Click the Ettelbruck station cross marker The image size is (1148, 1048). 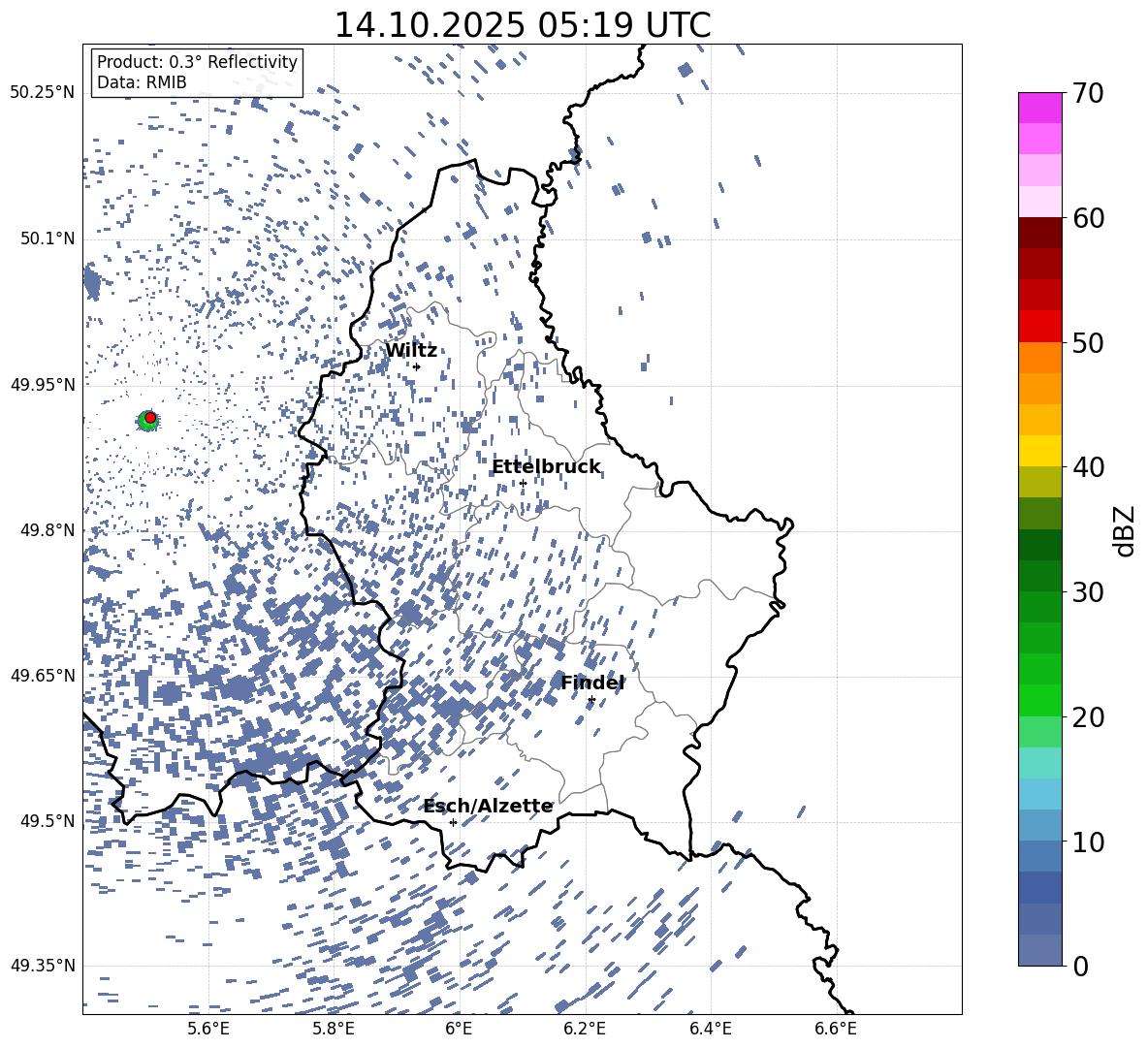523,483
